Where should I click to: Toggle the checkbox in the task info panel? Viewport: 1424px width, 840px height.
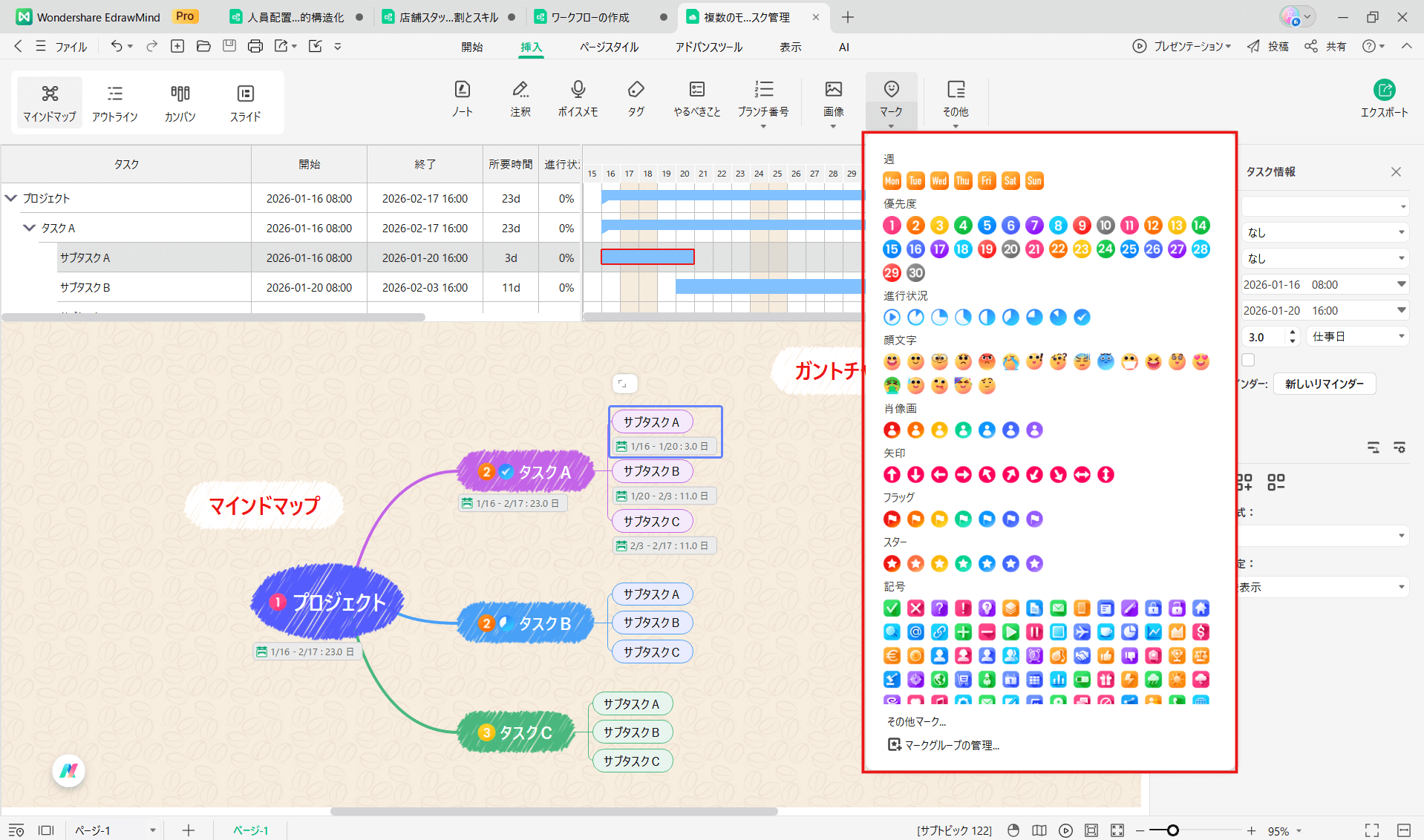click(1248, 361)
